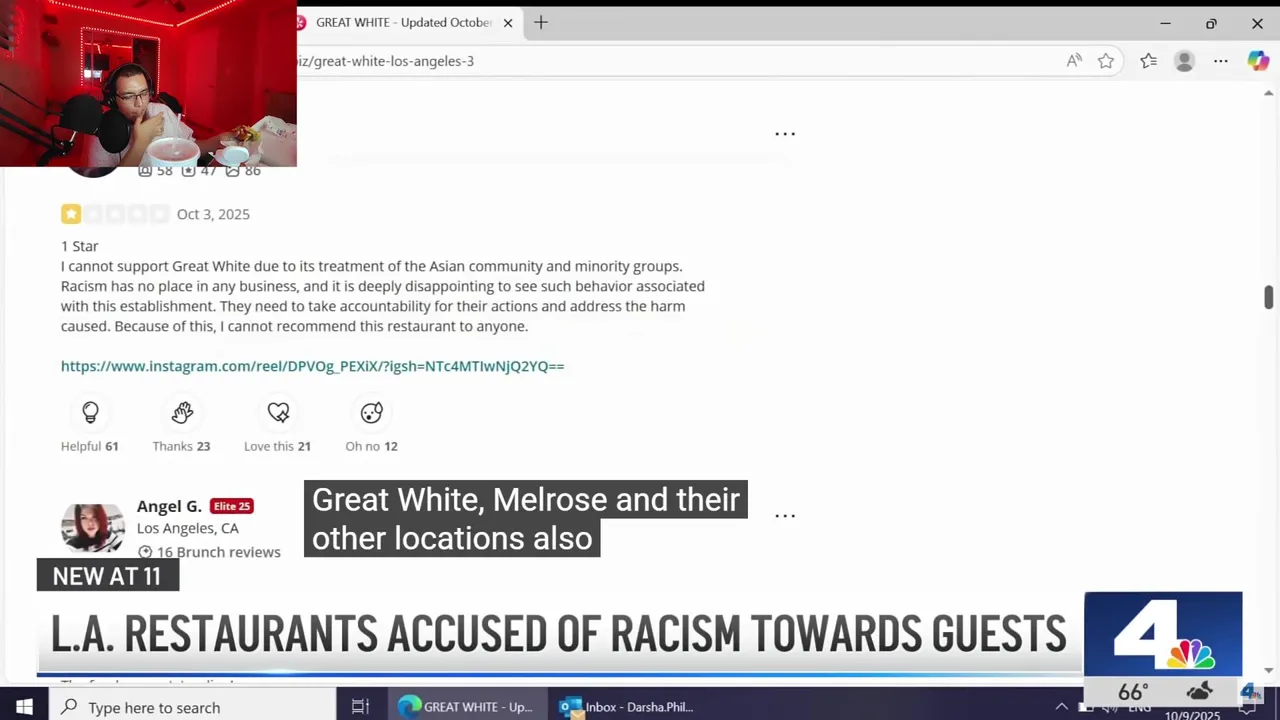Select the GREAT WHITE Yelp tab

403,23
